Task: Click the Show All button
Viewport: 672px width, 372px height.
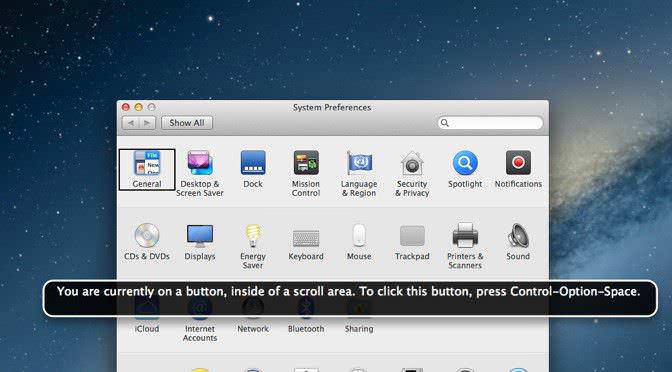Action: [x=187, y=123]
